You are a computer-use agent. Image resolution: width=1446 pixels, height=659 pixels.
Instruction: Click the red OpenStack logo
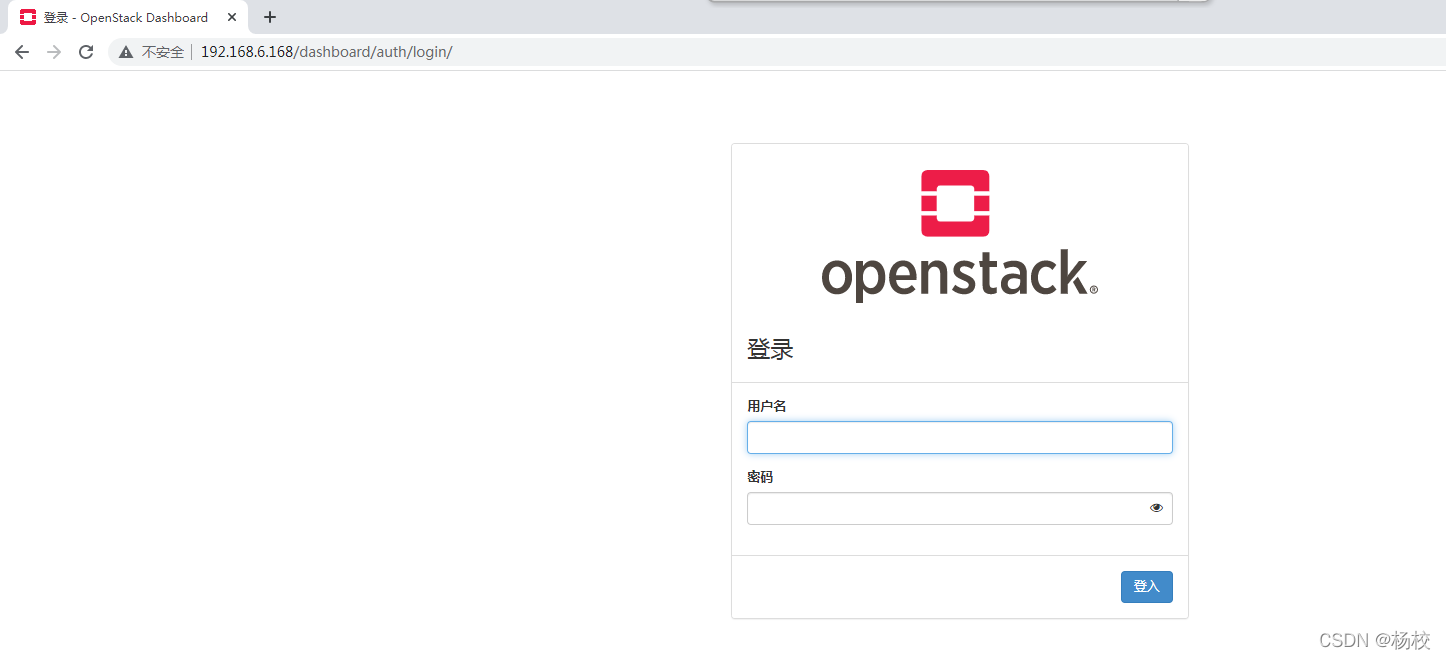pos(955,203)
